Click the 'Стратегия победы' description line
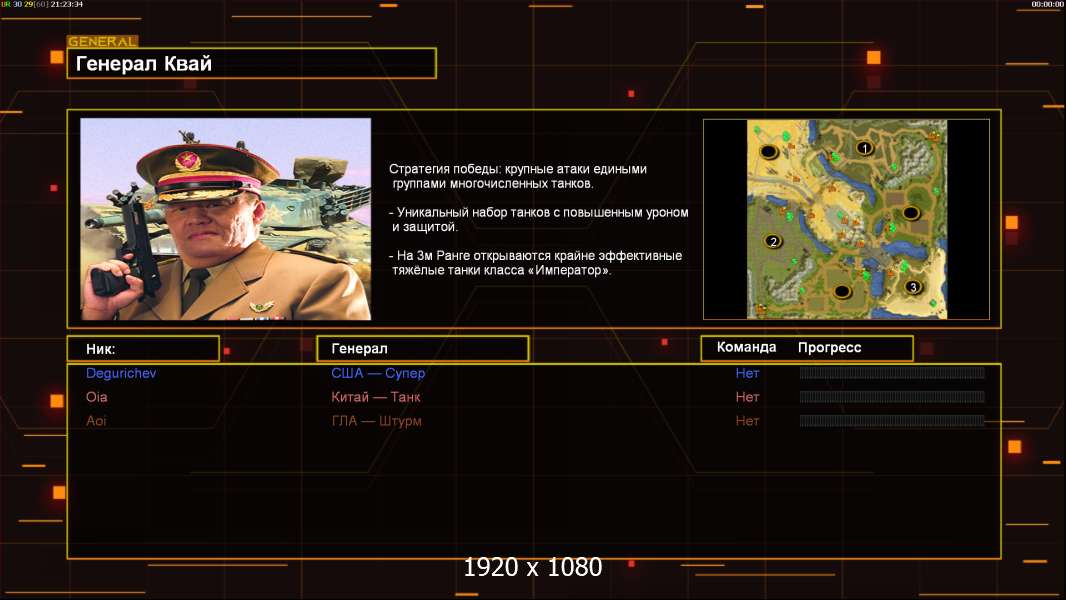This screenshot has height=600, width=1066. coord(518,176)
